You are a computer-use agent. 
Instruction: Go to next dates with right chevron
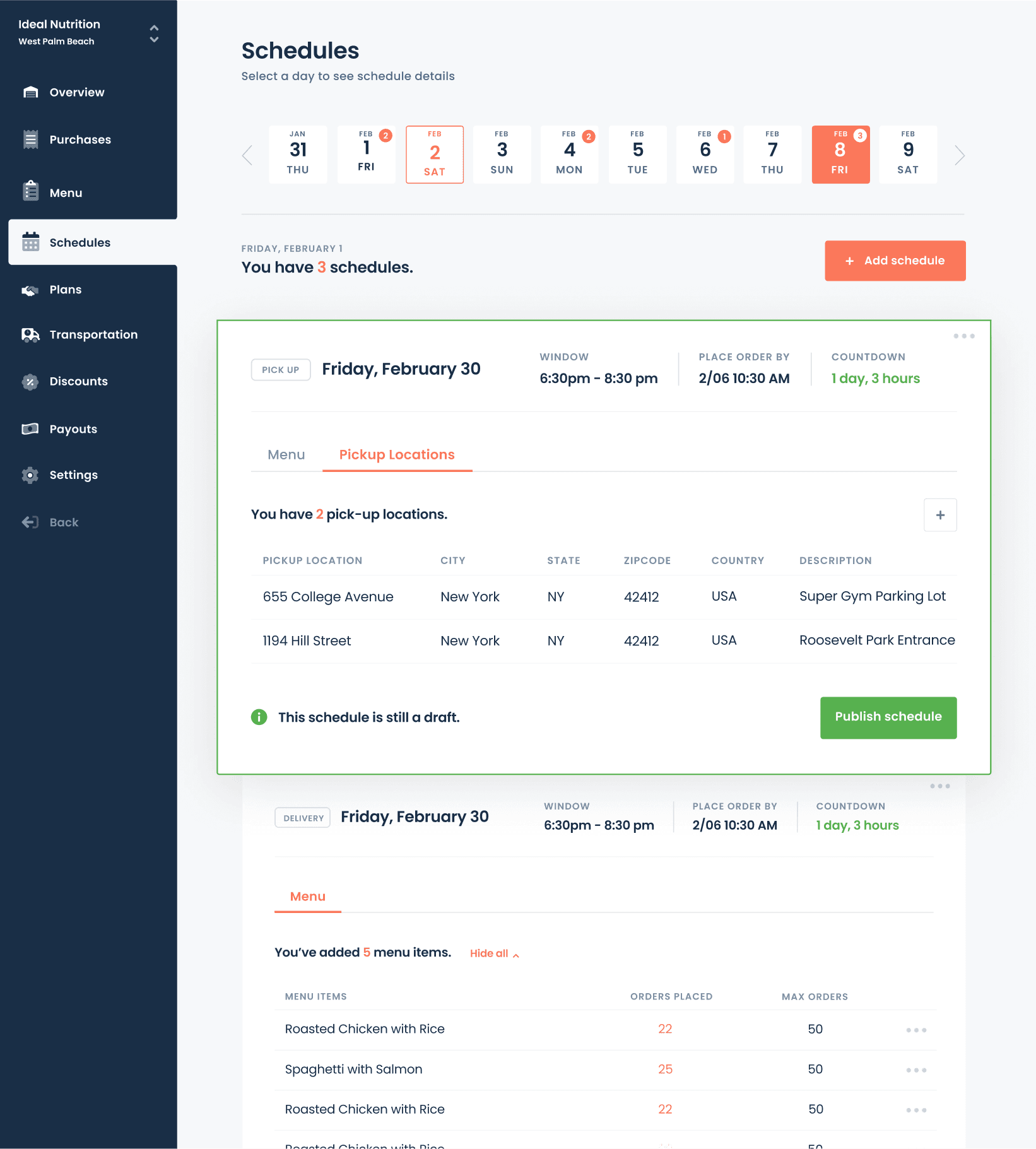(x=960, y=155)
